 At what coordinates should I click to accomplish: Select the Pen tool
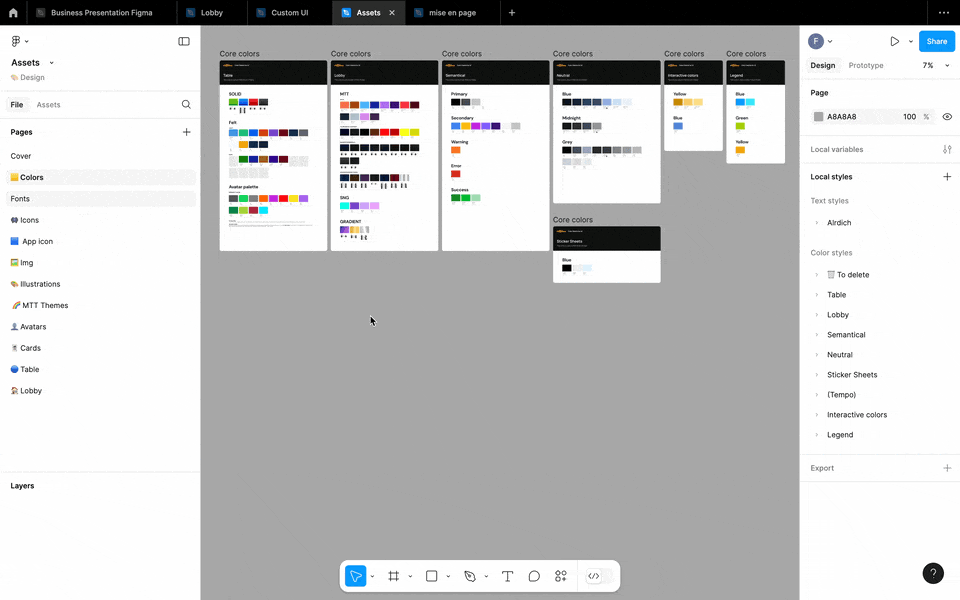point(469,576)
